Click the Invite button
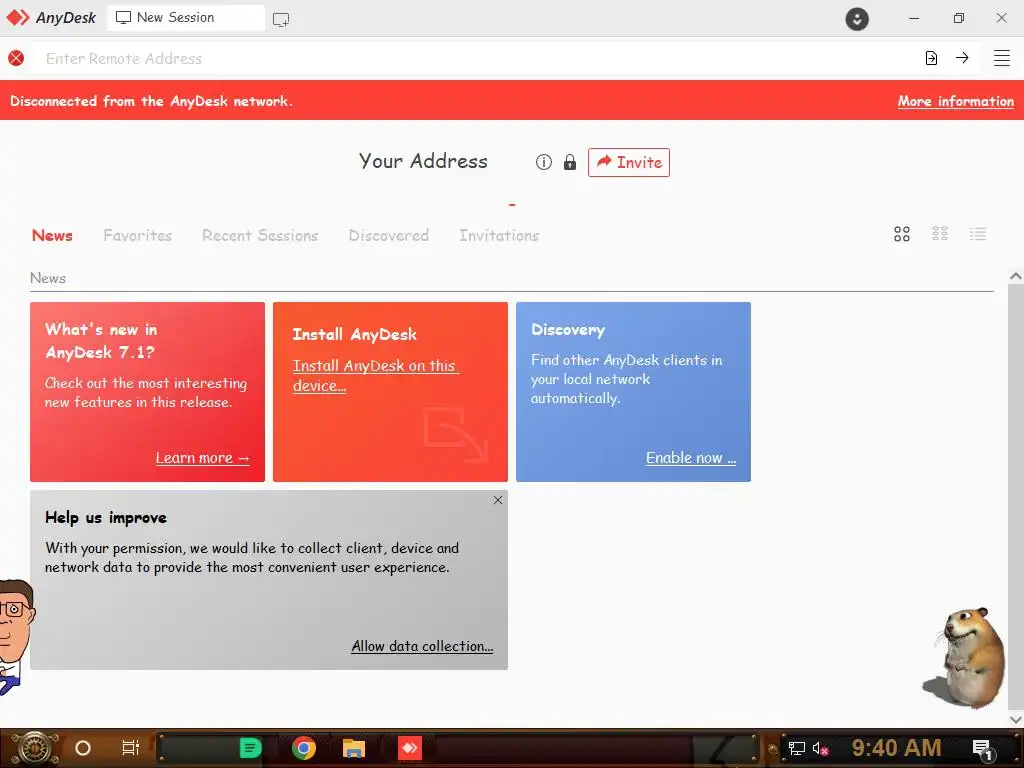 coord(629,162)
